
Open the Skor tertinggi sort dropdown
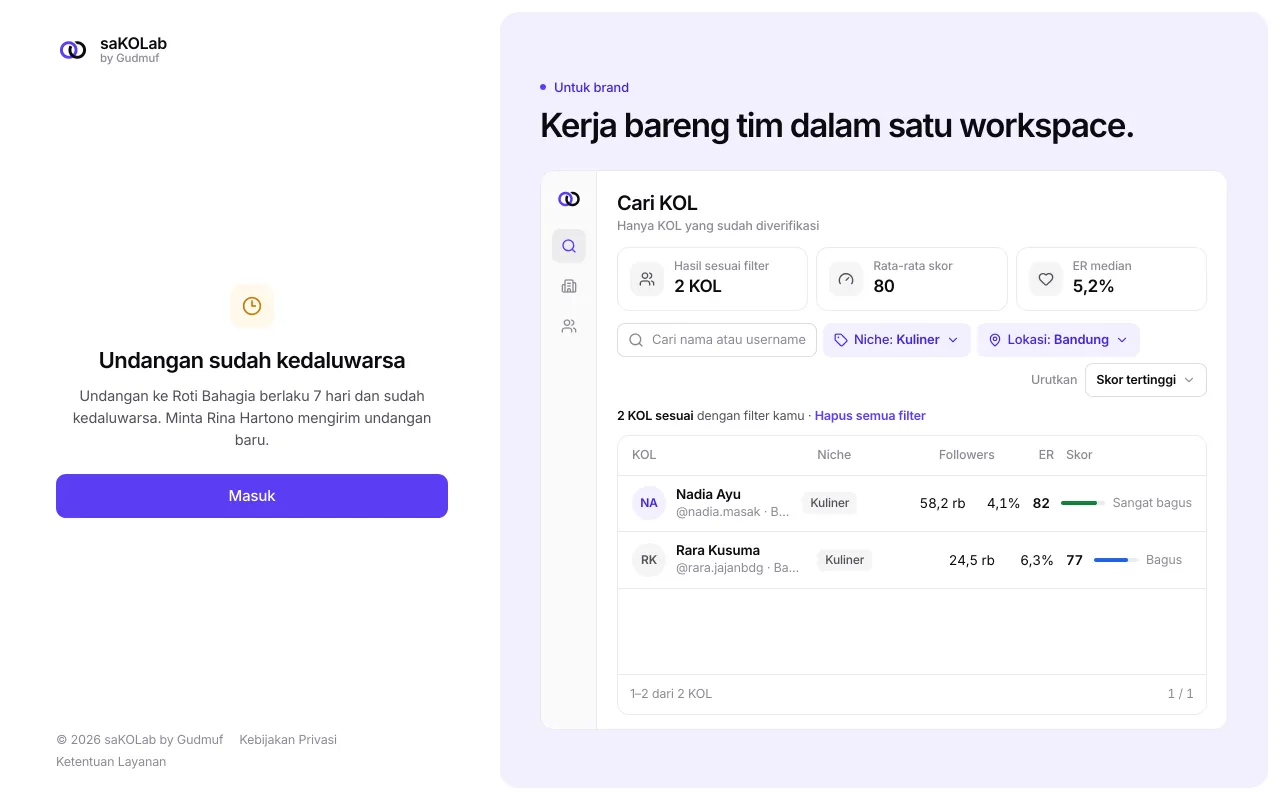(1146, 380)
